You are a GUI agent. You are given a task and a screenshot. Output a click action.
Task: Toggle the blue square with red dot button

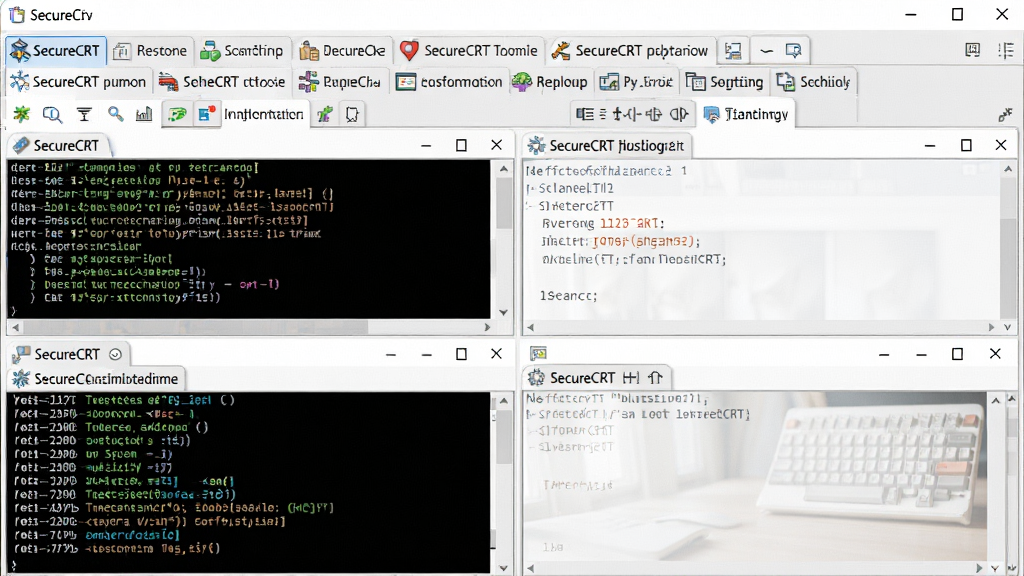[207, 114]
